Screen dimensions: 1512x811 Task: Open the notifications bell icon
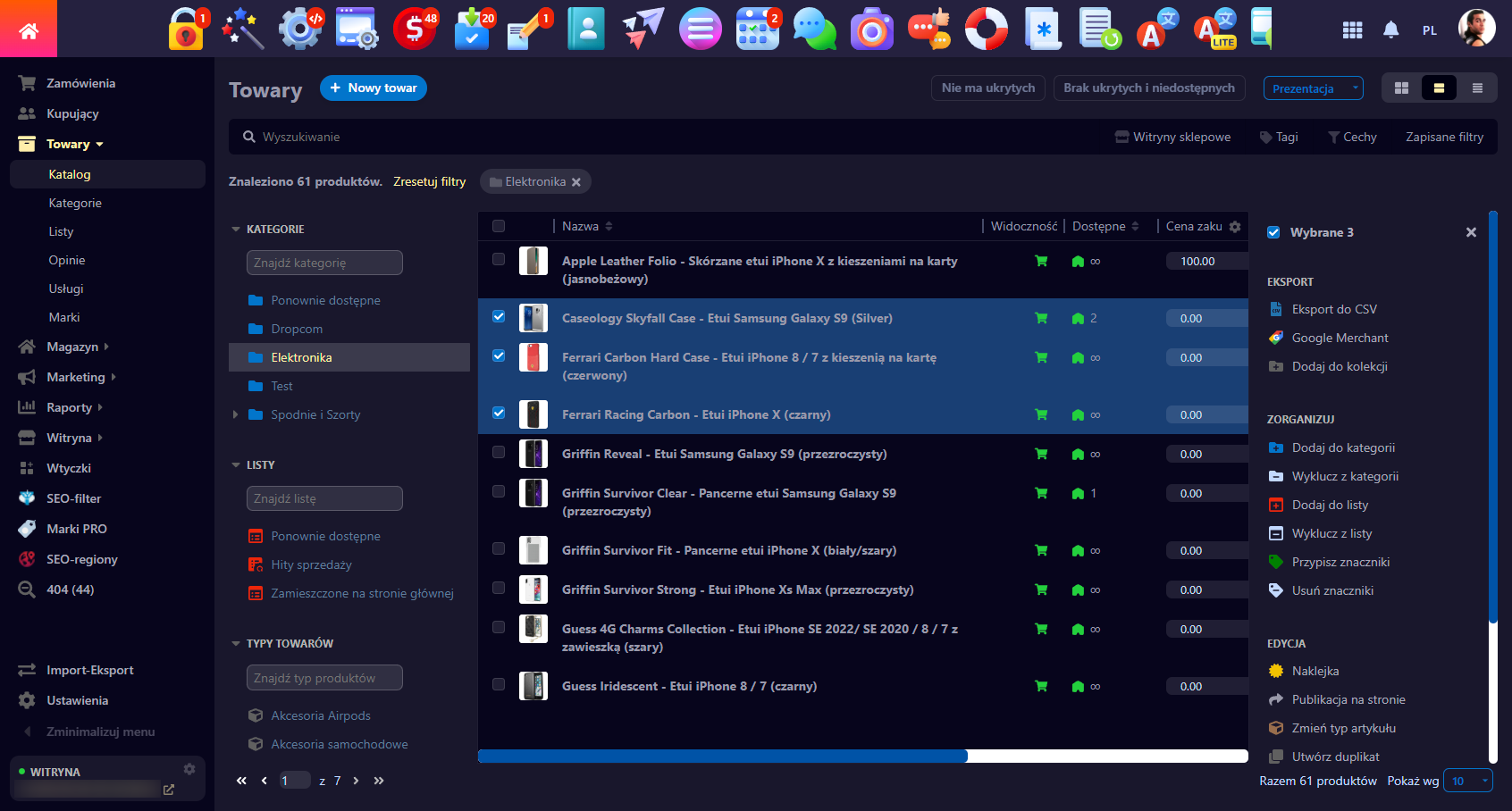1390,30
